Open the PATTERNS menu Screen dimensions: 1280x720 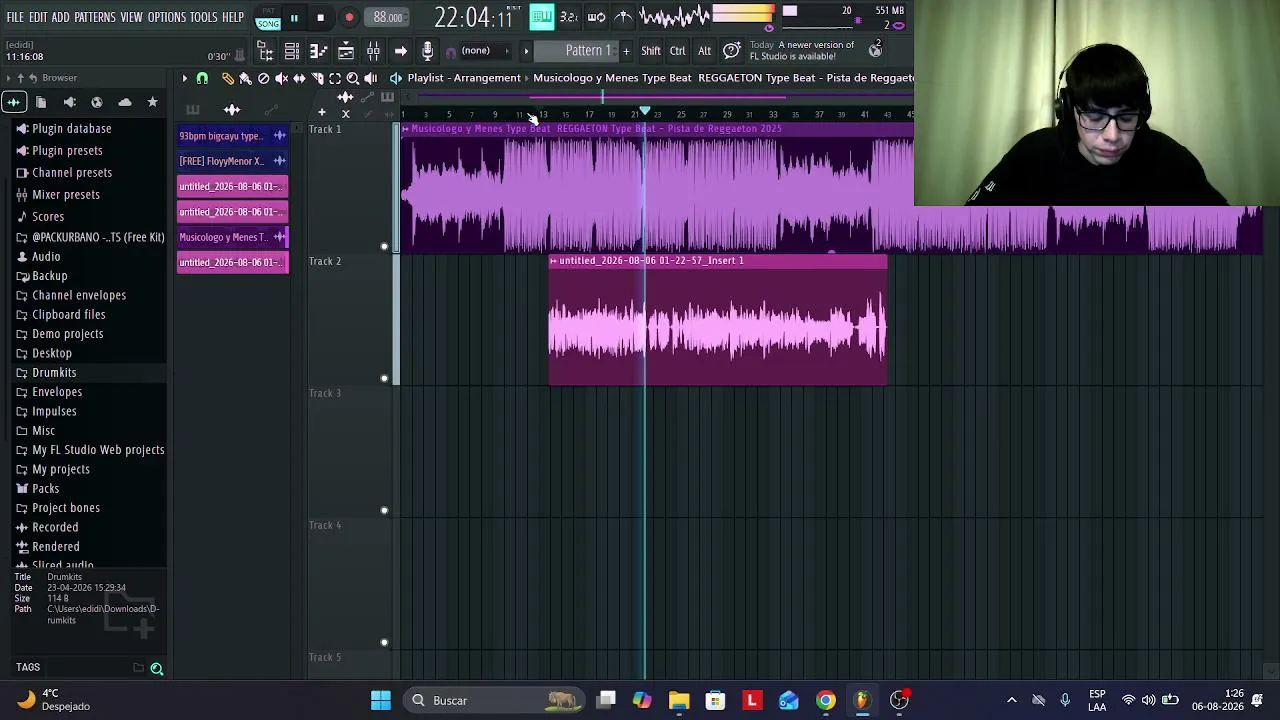95,18
